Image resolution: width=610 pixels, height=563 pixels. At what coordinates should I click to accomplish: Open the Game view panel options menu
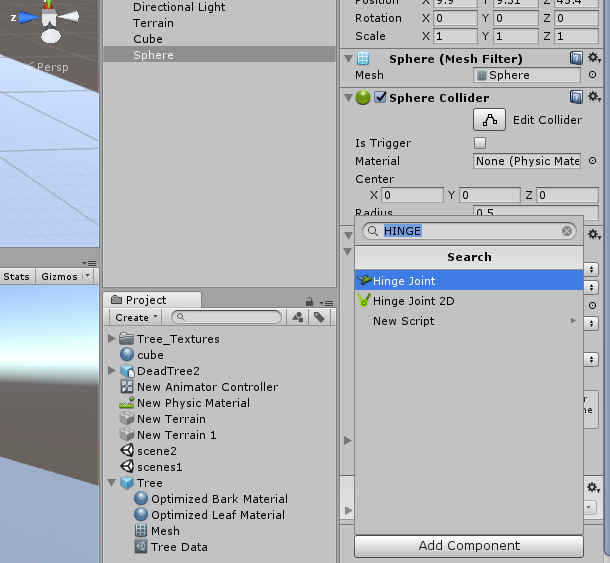(x=89, y=263)
